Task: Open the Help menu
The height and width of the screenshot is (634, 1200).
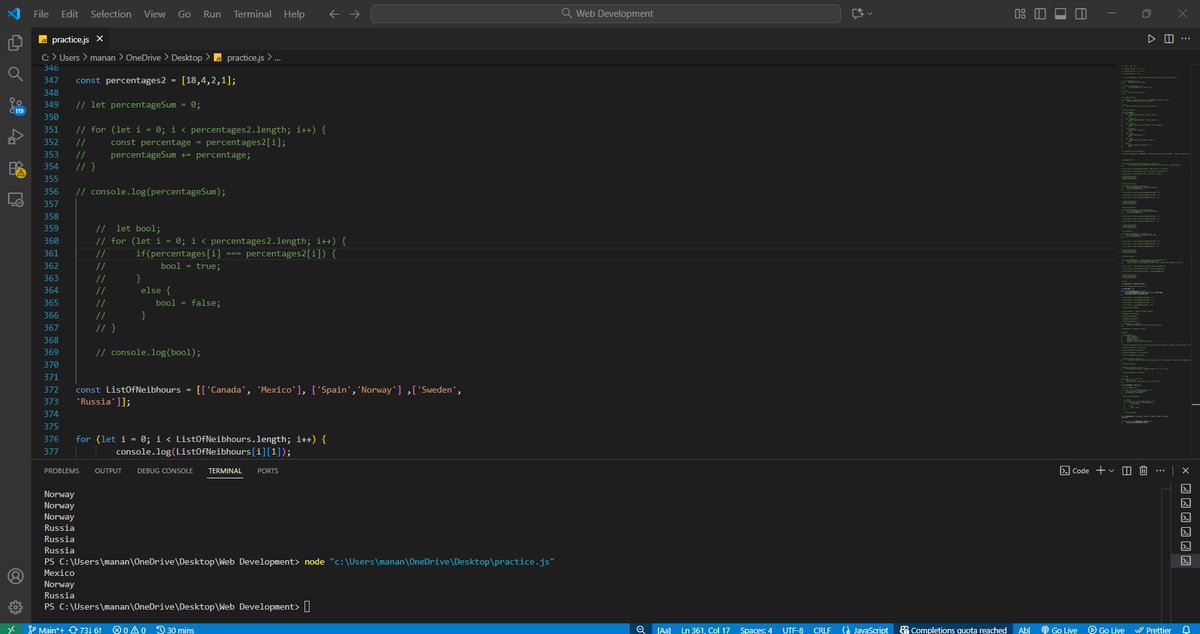Action: click(x=294, y=14)
